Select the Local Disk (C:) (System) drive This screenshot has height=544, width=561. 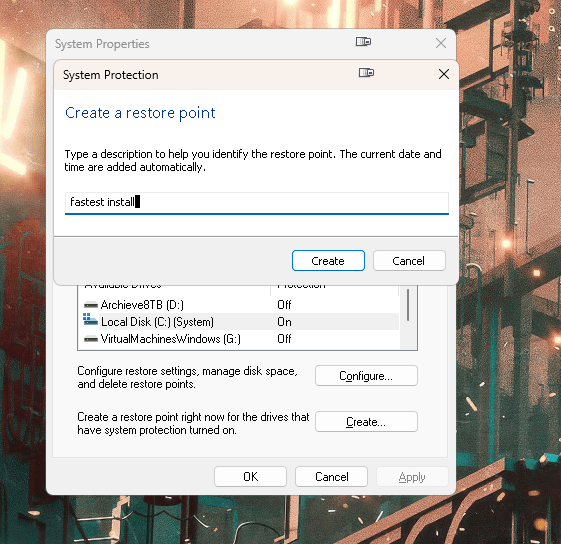point(241,321)
